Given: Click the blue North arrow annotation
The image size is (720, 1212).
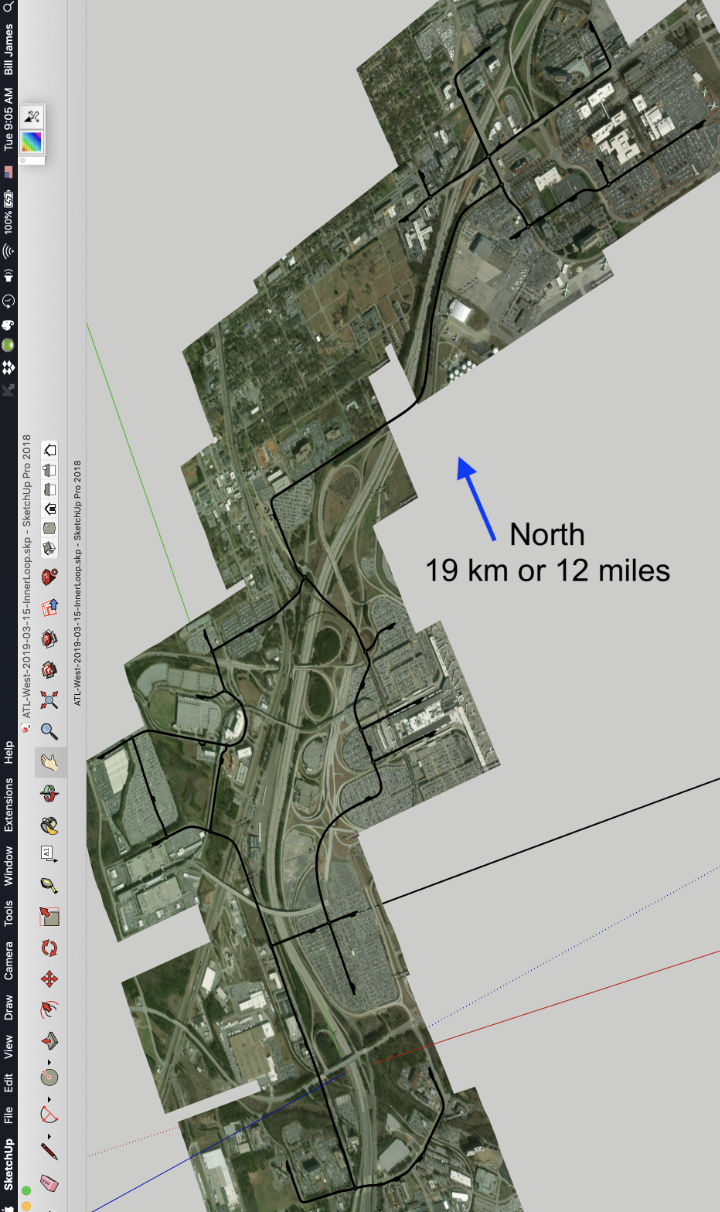Looking at the screenshot, I should [478, 497].
